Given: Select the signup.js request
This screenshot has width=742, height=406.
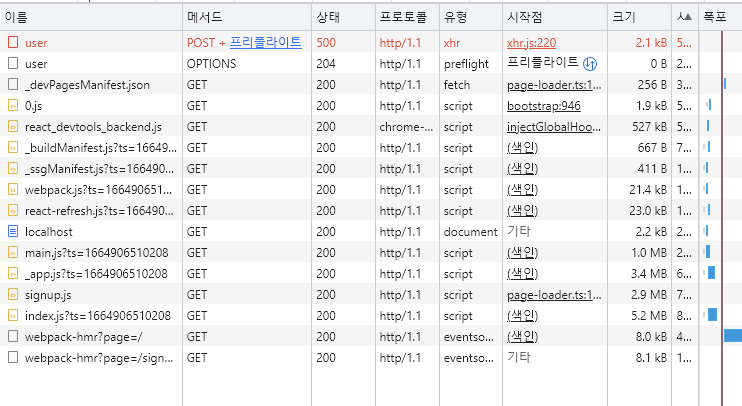Looking at the screenshot, I should [x=48, y=295].
